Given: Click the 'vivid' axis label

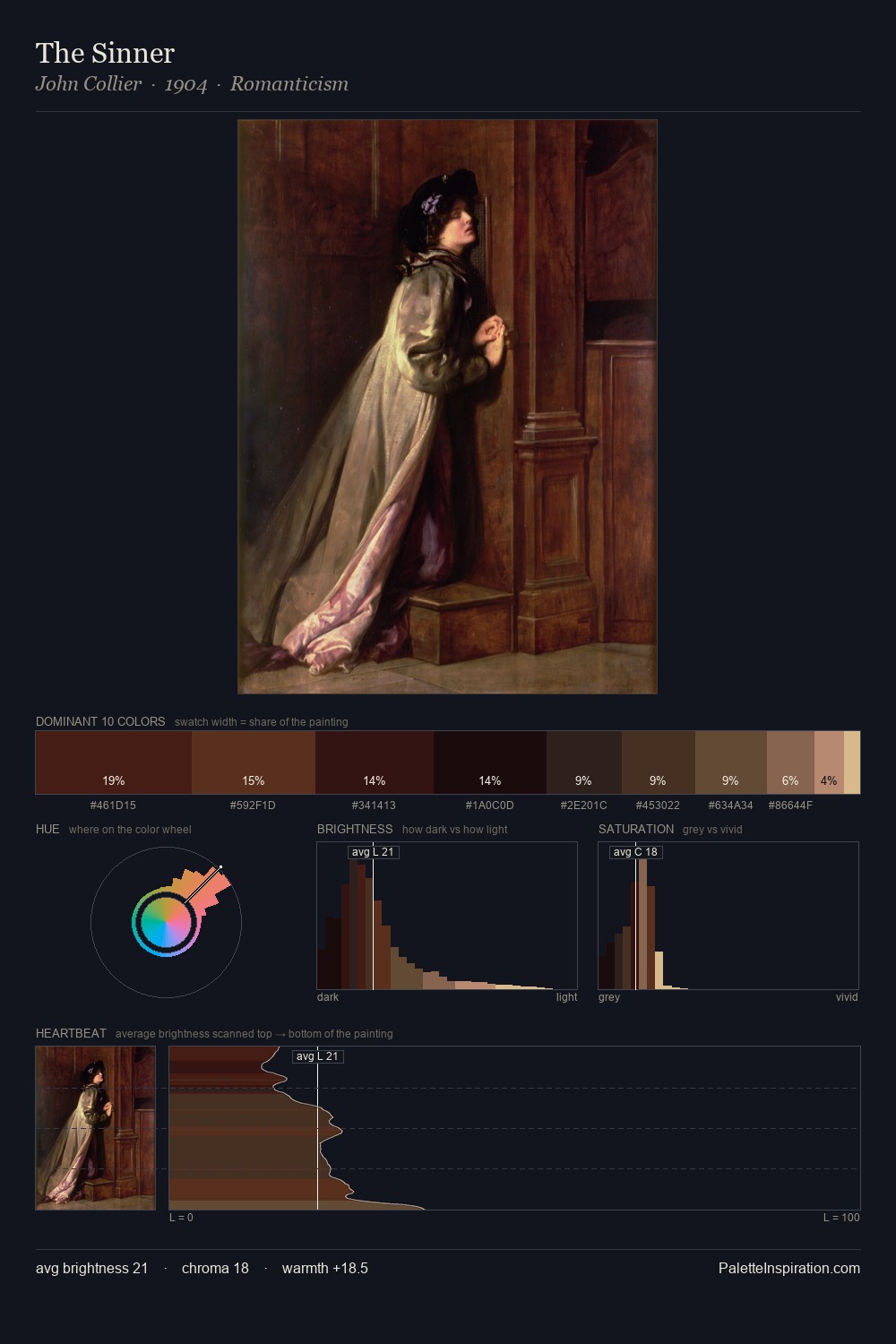Looking at the screenshot, I should point(847,997).
